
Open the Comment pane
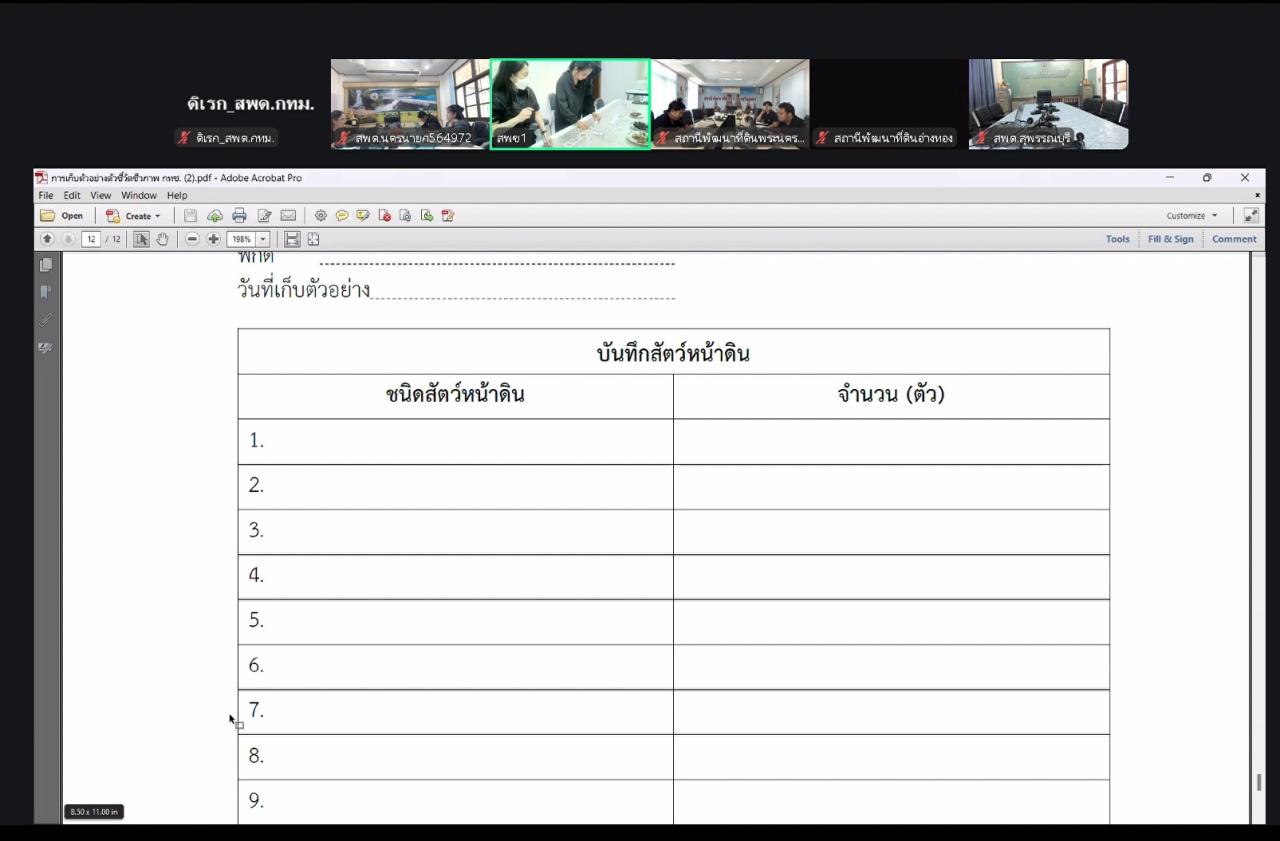[x=1234, y=239]
